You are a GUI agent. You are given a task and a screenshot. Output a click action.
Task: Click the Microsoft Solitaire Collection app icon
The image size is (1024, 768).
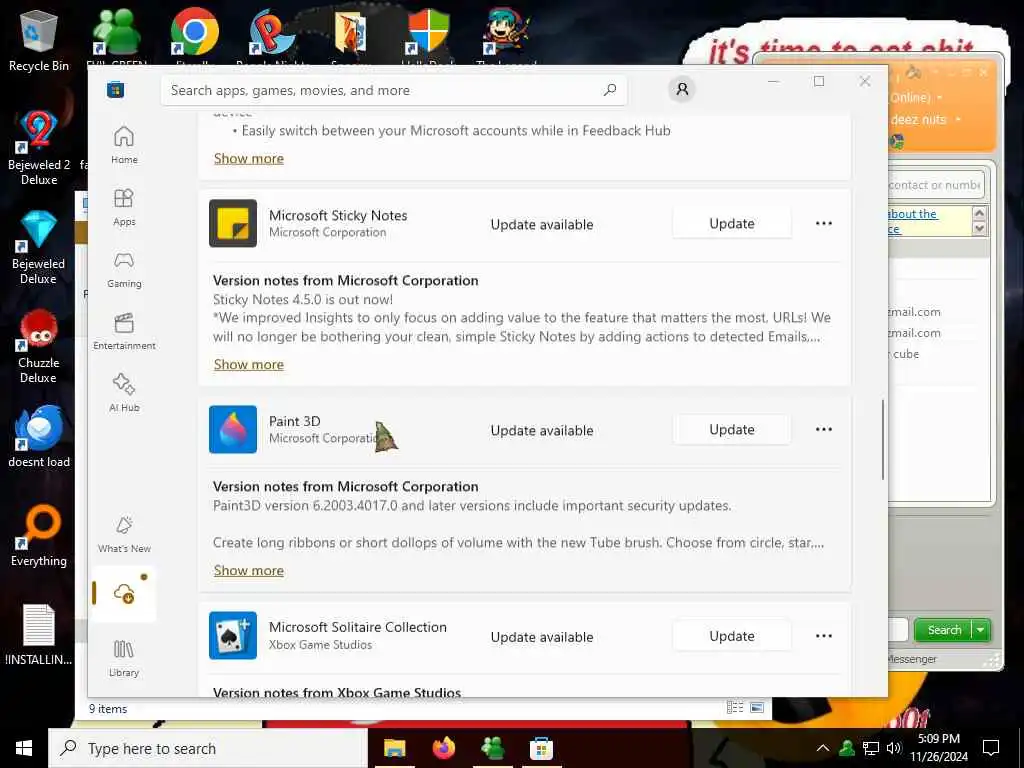tap(232, 635)
